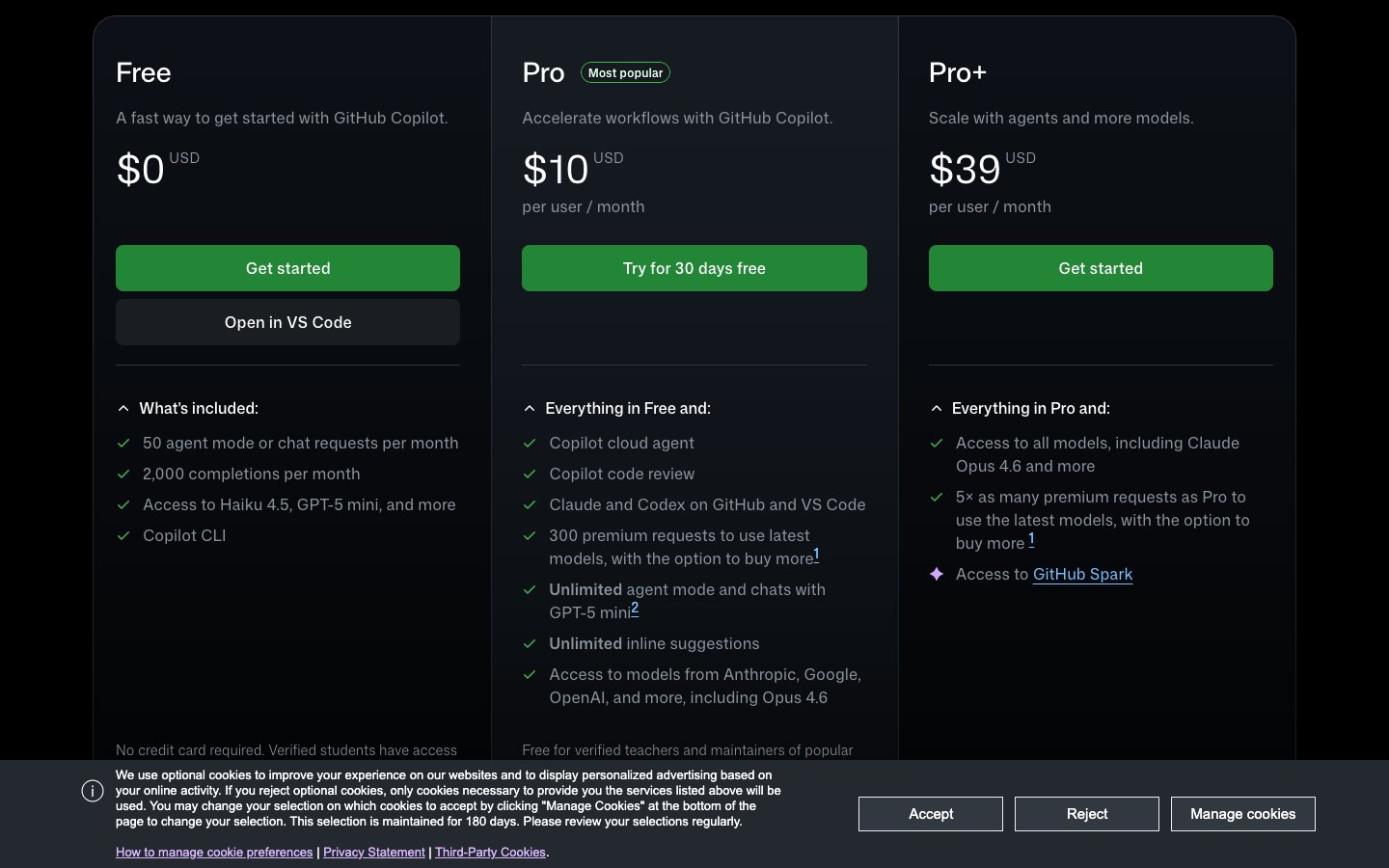Accept optional cookies
Screen dimensions: 1389x868
pos(931,814)
